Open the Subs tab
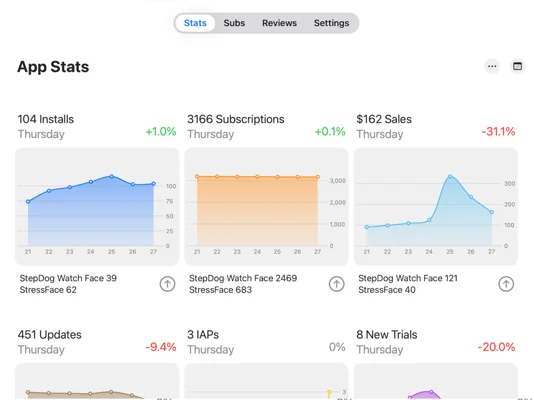The height and width of the screenshot is (400, 534). tap(234, 23)
